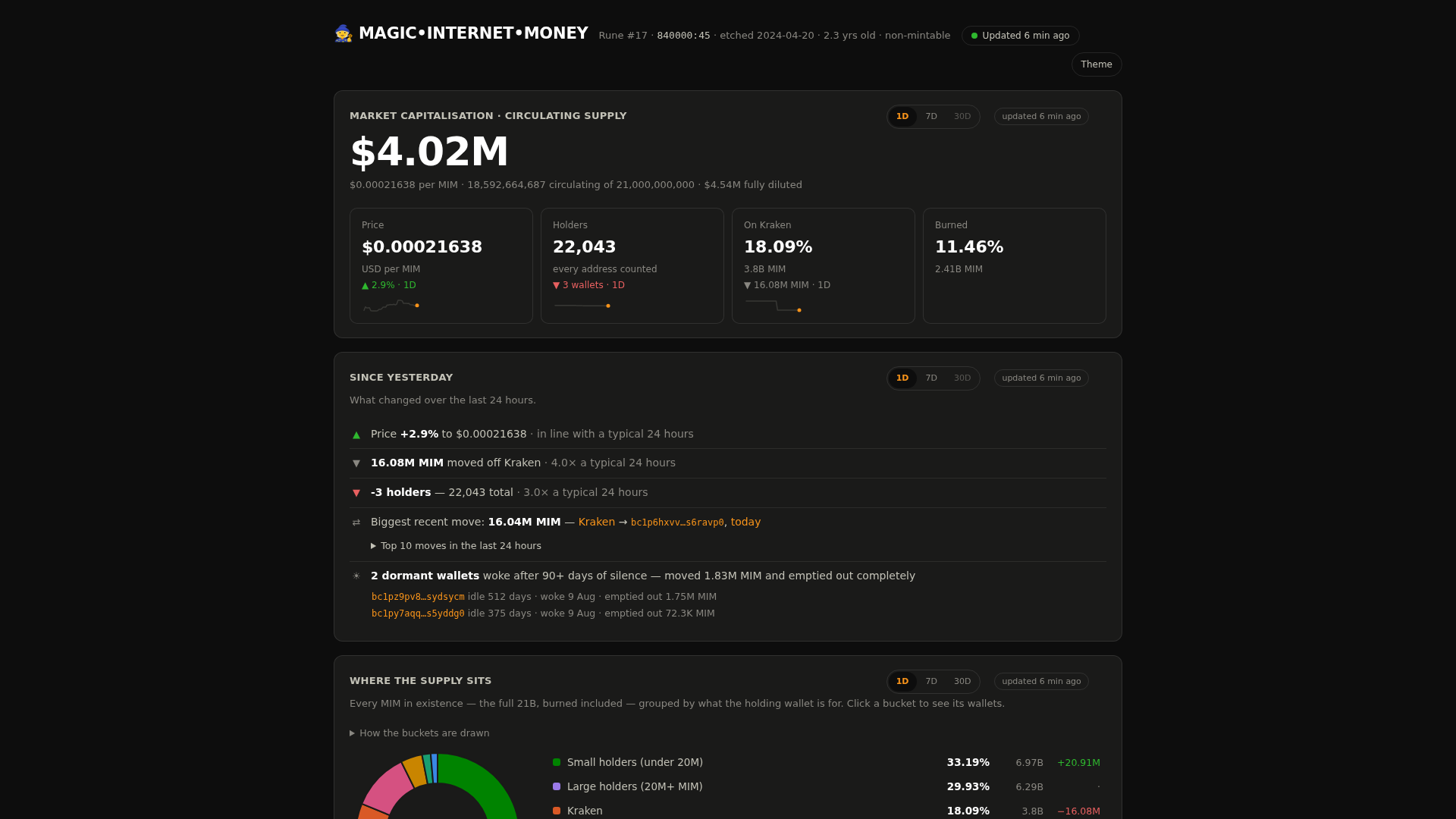Open the orange Kraken link in Biggest recent move
Screen dimensions: 1456x819
(597, 522)
